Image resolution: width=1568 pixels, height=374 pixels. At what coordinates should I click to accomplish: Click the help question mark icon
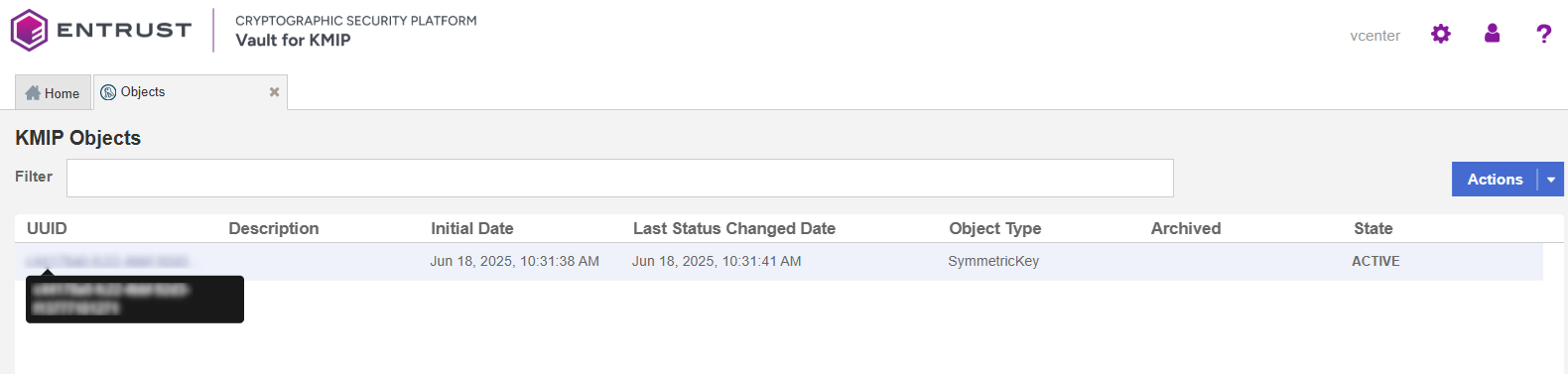[x=1543, y=35]
